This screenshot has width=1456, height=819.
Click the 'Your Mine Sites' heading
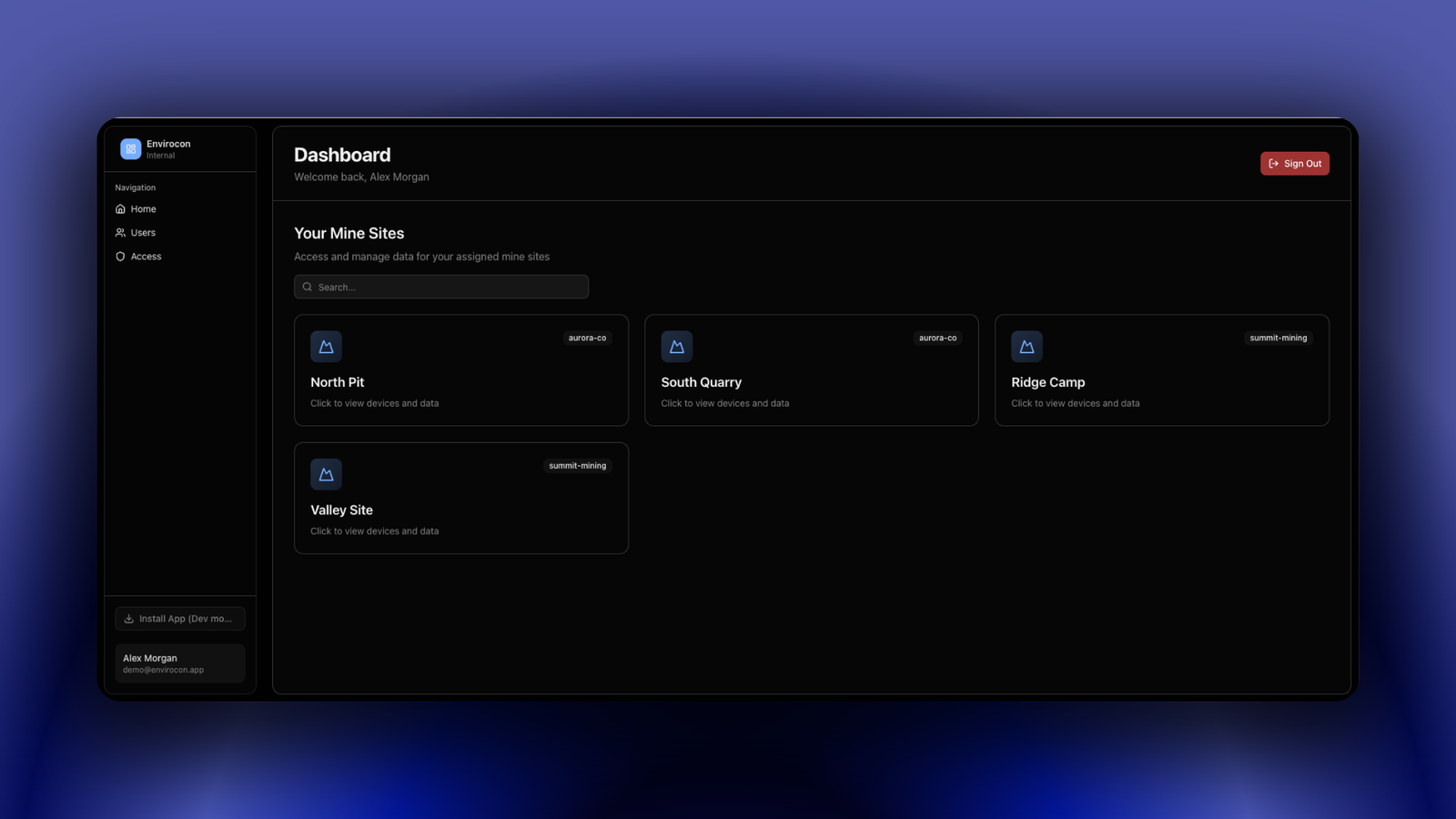pos(349,234)
